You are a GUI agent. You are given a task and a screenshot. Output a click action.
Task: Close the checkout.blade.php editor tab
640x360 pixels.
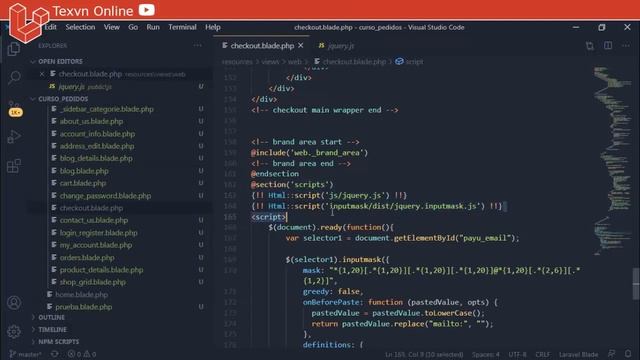pos(301,46)
